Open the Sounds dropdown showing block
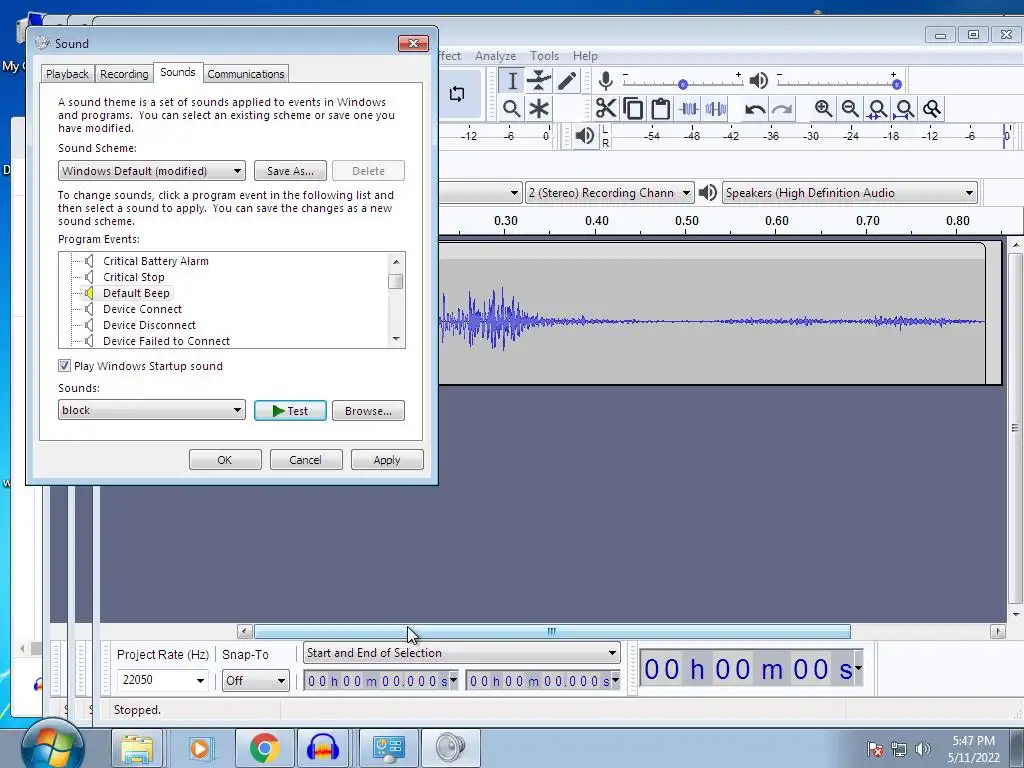 (x=152, y=410)
